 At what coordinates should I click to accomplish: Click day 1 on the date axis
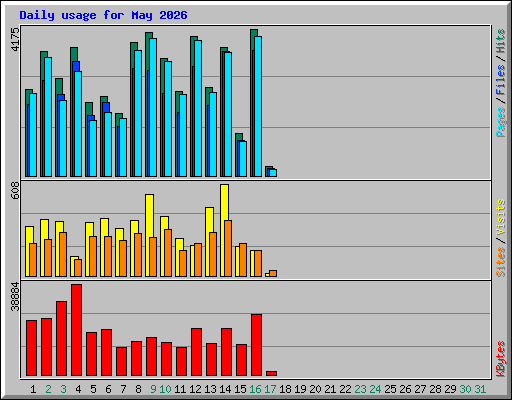pos(33,389)
